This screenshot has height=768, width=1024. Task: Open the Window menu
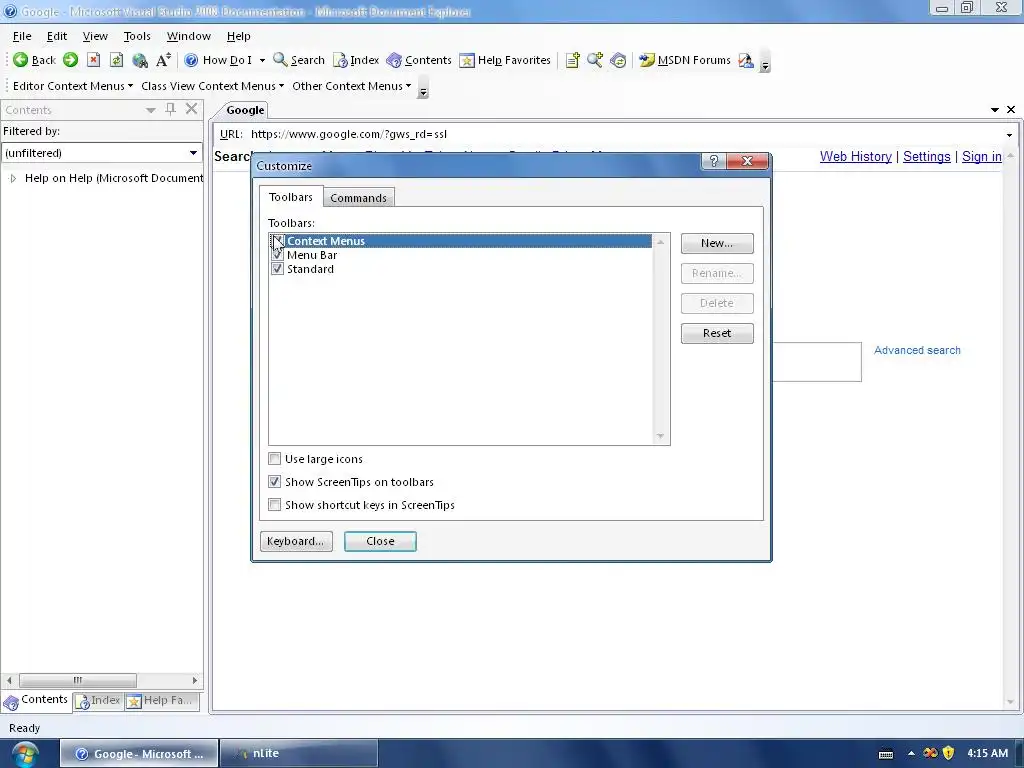189,36
